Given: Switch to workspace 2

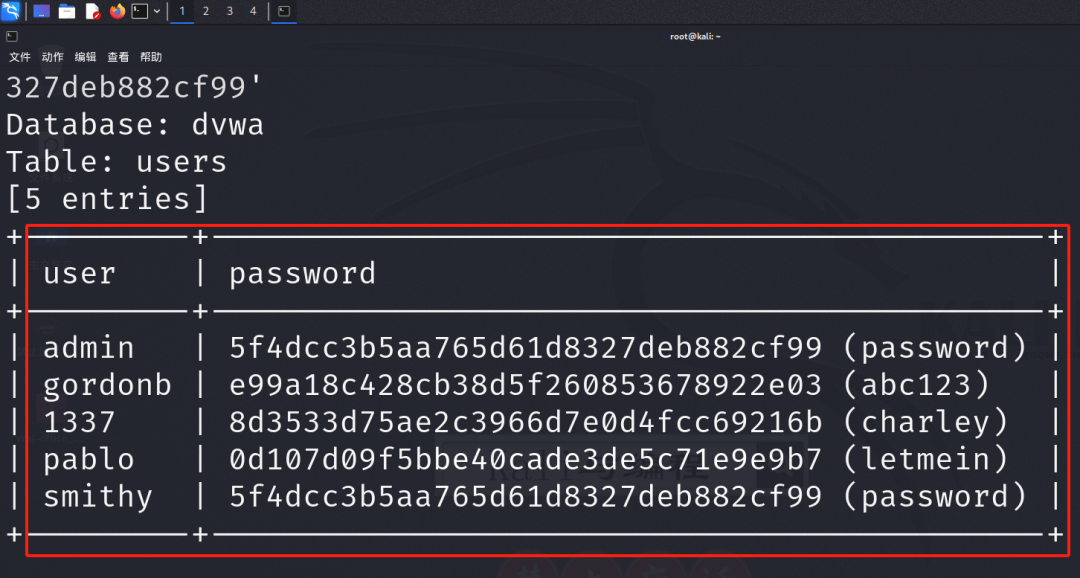Looking at the screenshot, I should [206, 11].
